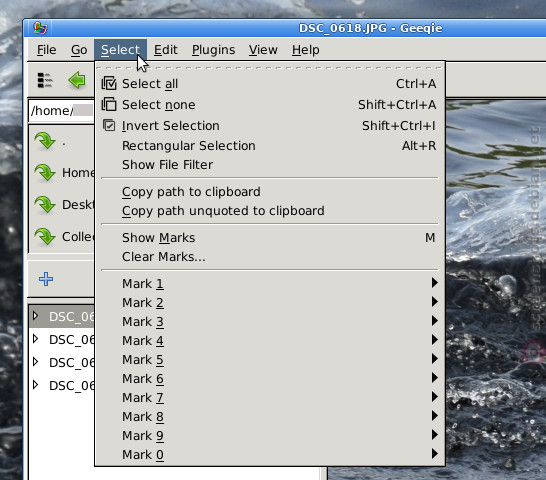Click the blue plus add bookmark icon

click(x=46, y=279)
